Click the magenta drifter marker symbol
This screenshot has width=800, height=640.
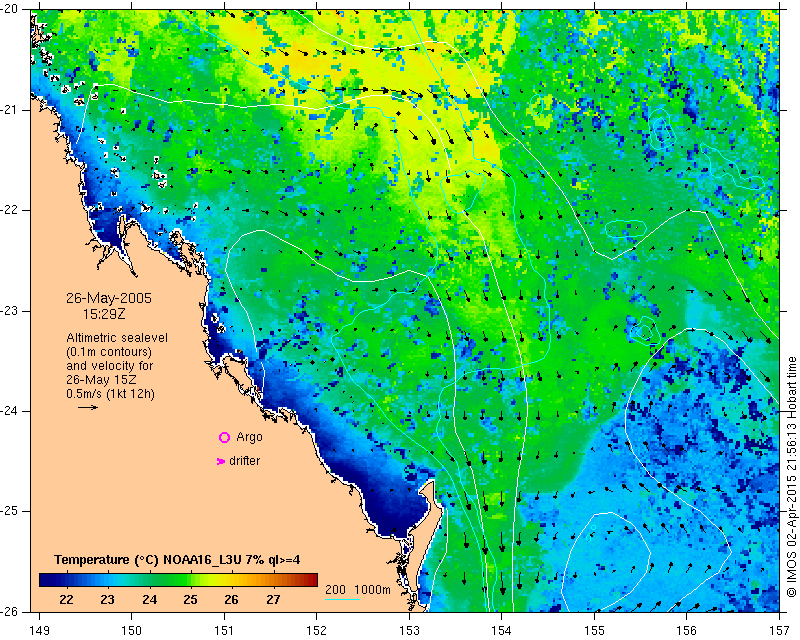pos(221,461)
